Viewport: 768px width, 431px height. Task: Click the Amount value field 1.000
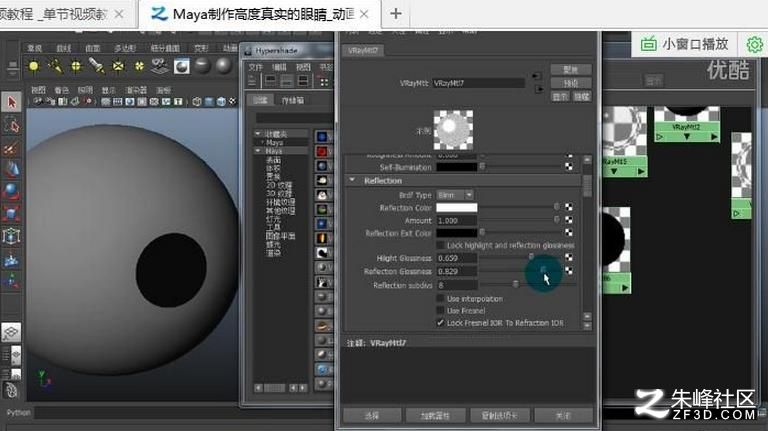coord(456,220)
